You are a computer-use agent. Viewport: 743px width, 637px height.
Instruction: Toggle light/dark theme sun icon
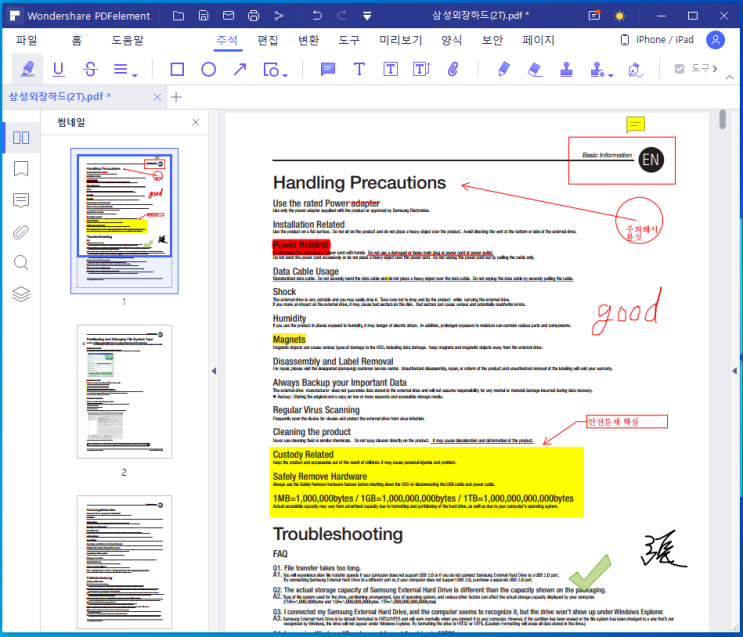(x=619, y=16)
